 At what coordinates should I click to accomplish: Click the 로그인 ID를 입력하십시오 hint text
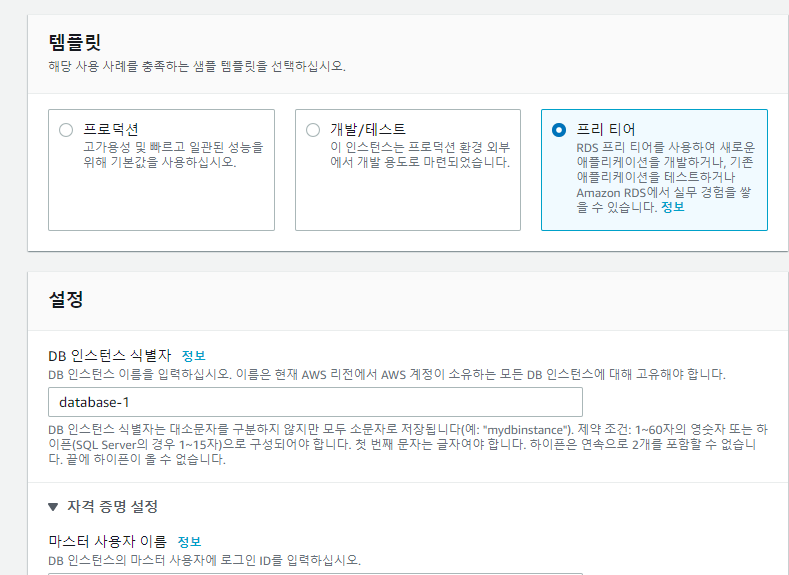tap(205, 560)
